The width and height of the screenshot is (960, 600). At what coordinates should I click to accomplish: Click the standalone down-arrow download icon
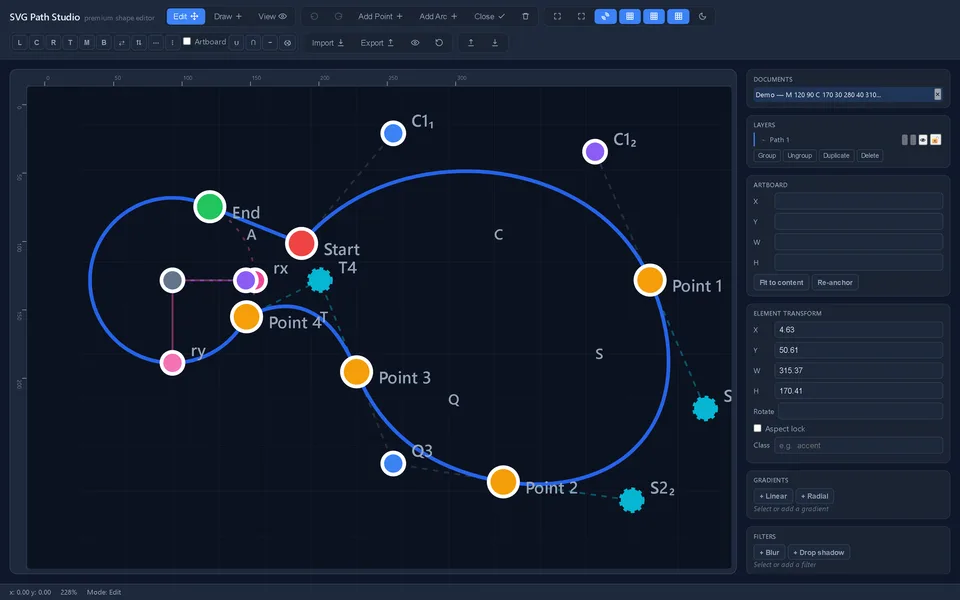[495, 42]
